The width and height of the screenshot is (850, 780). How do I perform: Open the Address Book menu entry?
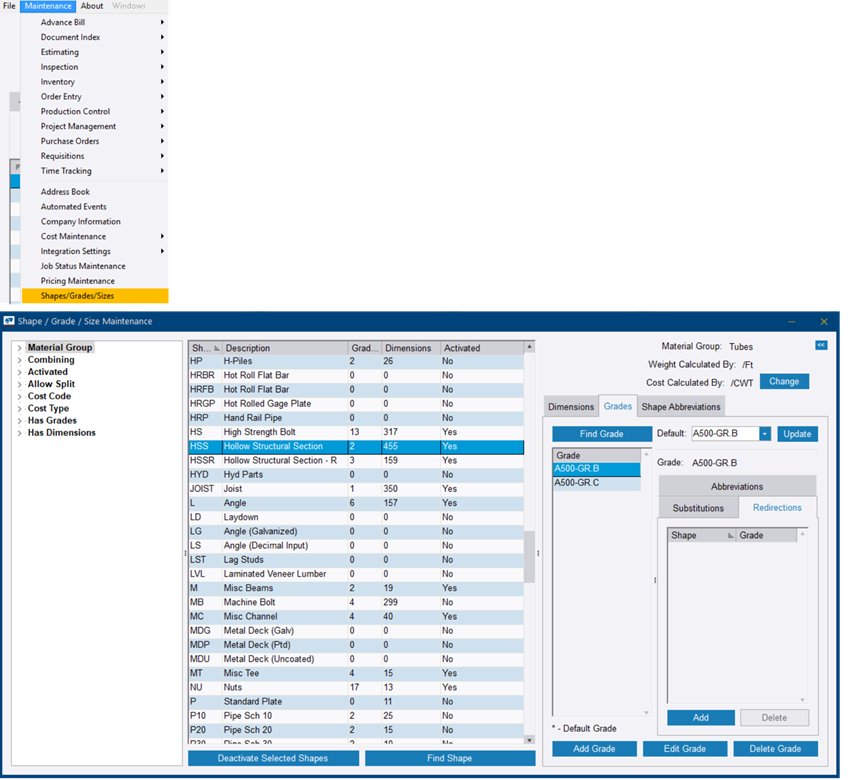(95, 192)
